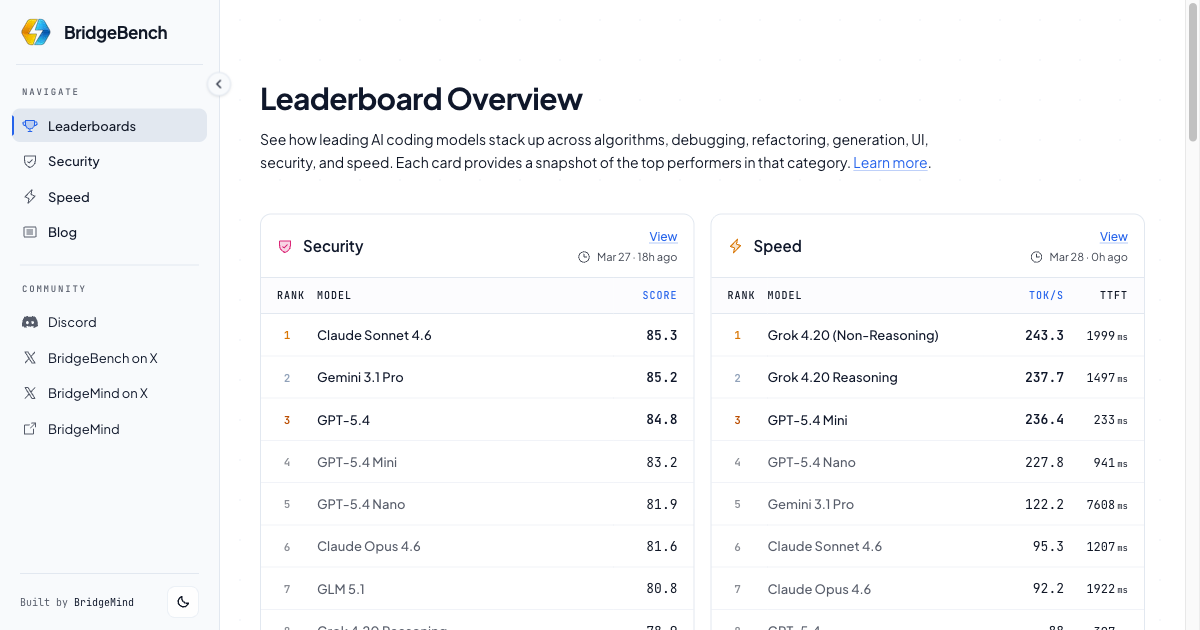Click the Security shield icon in sidebar
1200x630 pixels.
click(30, 161)
